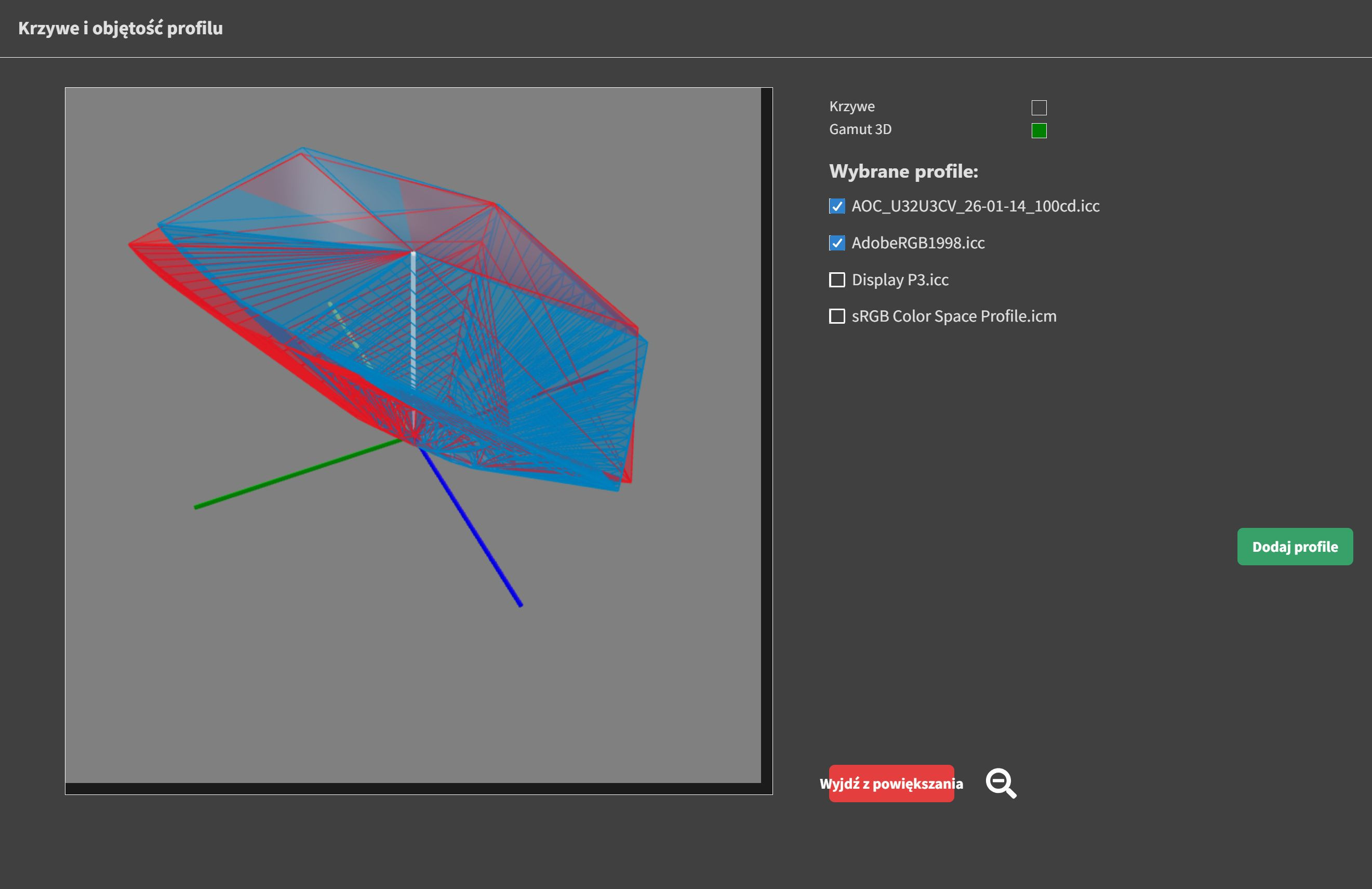Click the Display P3.icc profile name

[900, 280]
